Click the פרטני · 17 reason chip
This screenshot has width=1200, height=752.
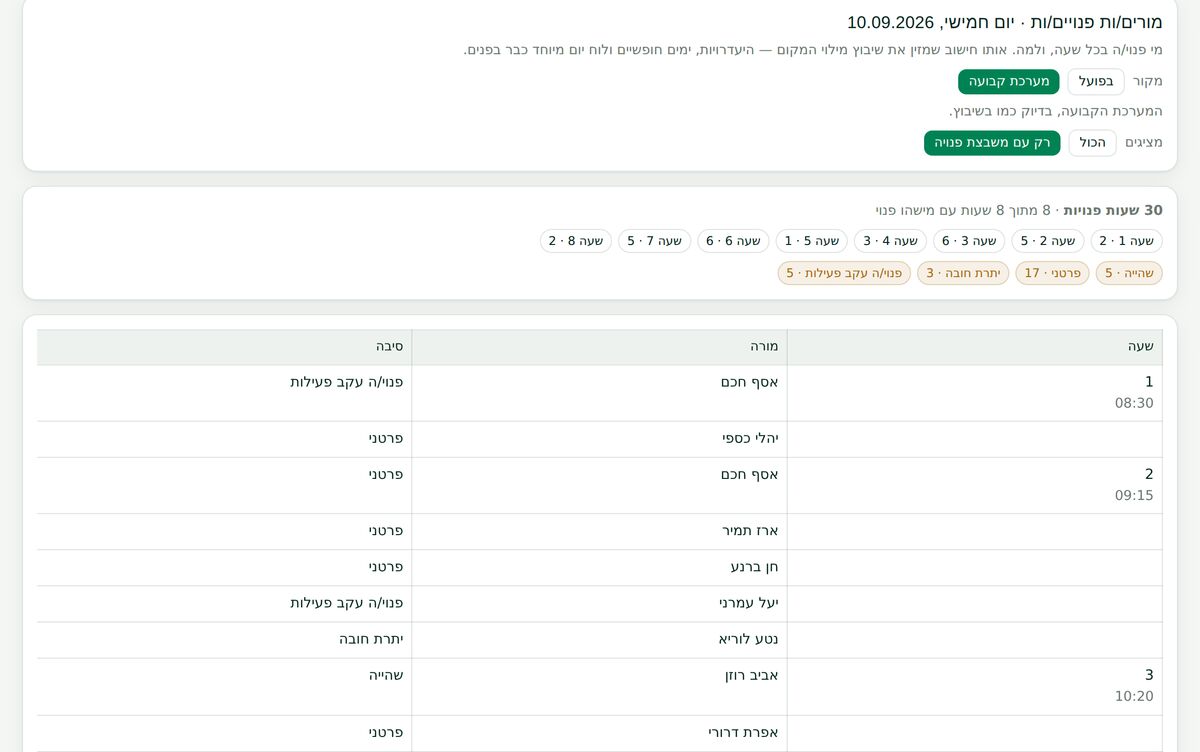[1053, 273]
